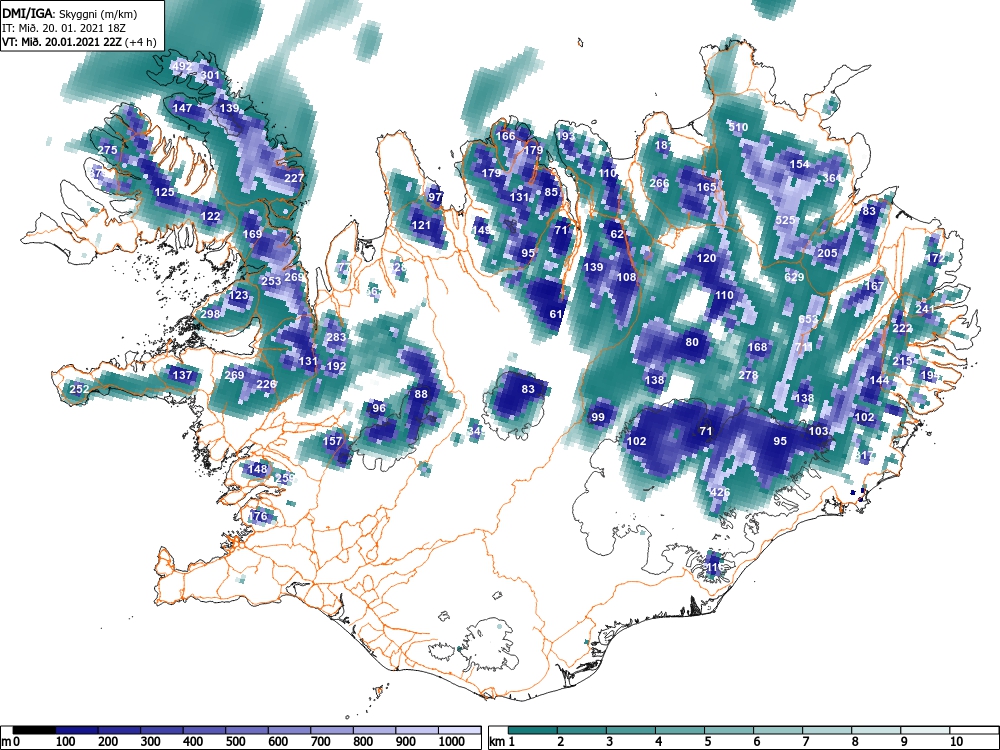Click the visibility value 97 on the map
Image resolution: width=1000 pixels, height=750 pixels.
435,197
